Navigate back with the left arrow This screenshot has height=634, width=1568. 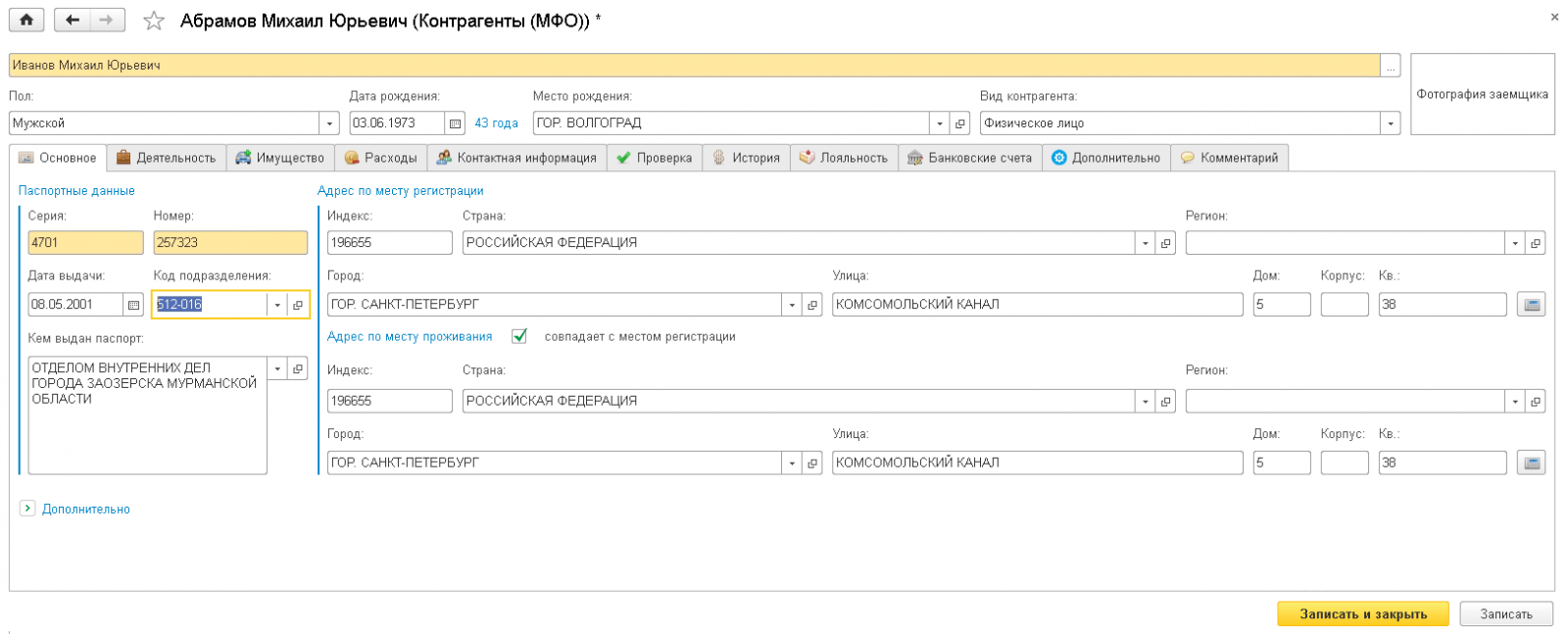[x=73, y=20]
